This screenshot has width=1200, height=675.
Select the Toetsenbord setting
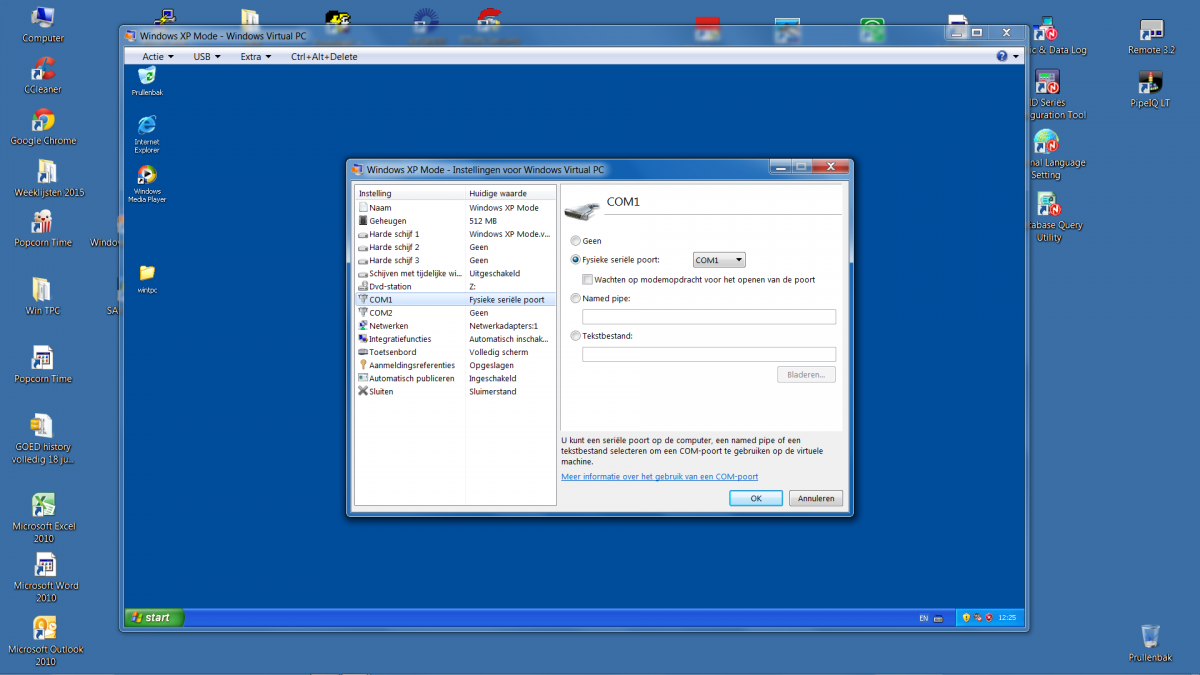pyautogui.click(x=455, y=352)
